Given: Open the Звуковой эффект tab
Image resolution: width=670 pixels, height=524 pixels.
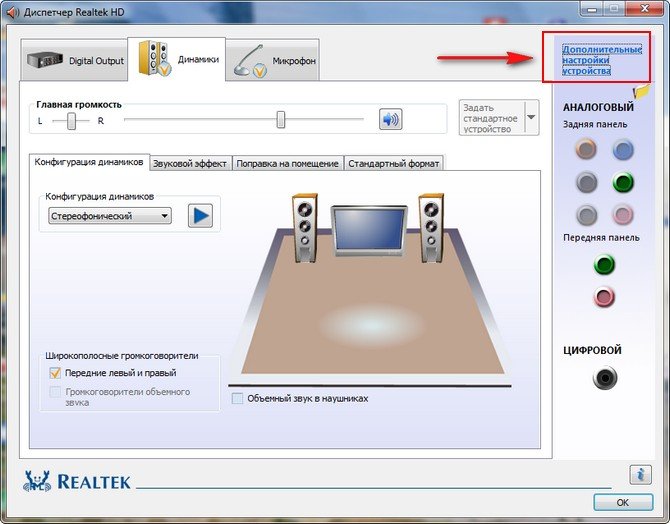Looking at the screenshot, I should coord(190,164).
